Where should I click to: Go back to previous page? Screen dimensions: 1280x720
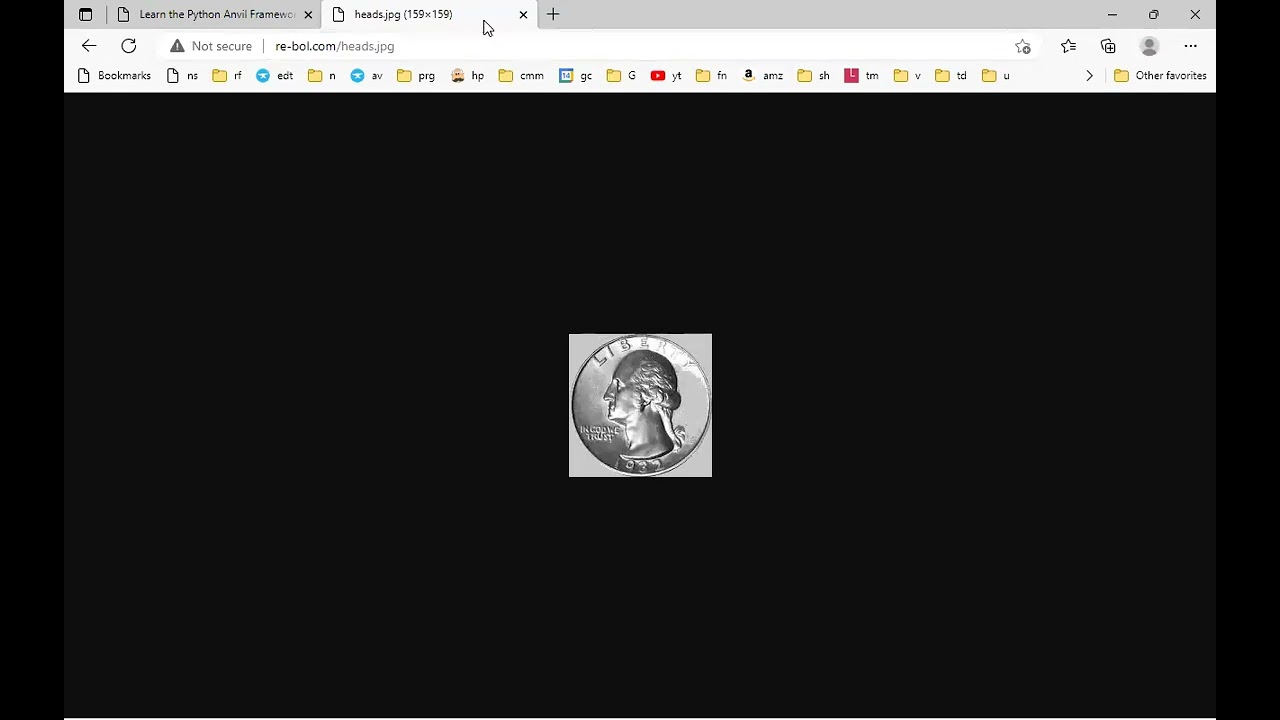(89, 46)
